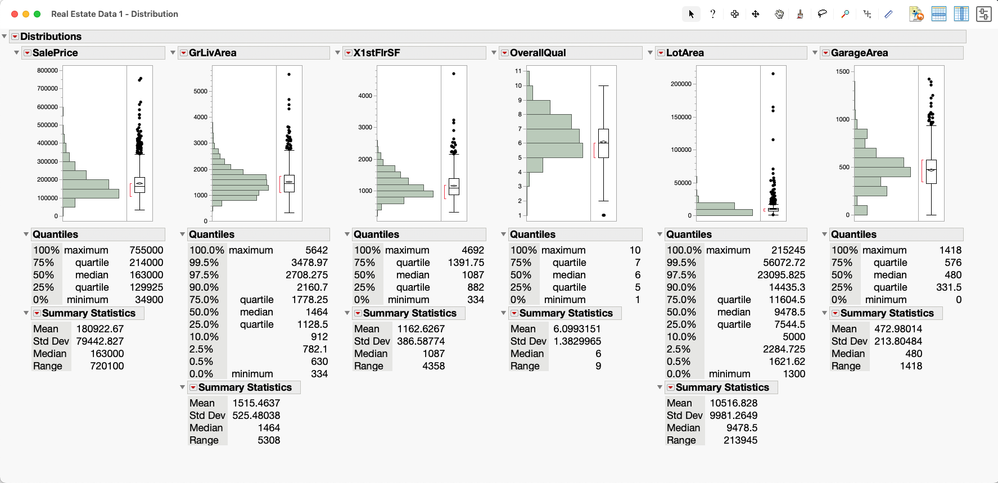Screen dimensions: 998x483
Task: Collapse the GarageArea Quantiles disclosure triangle
Action: tap(824, 234)
